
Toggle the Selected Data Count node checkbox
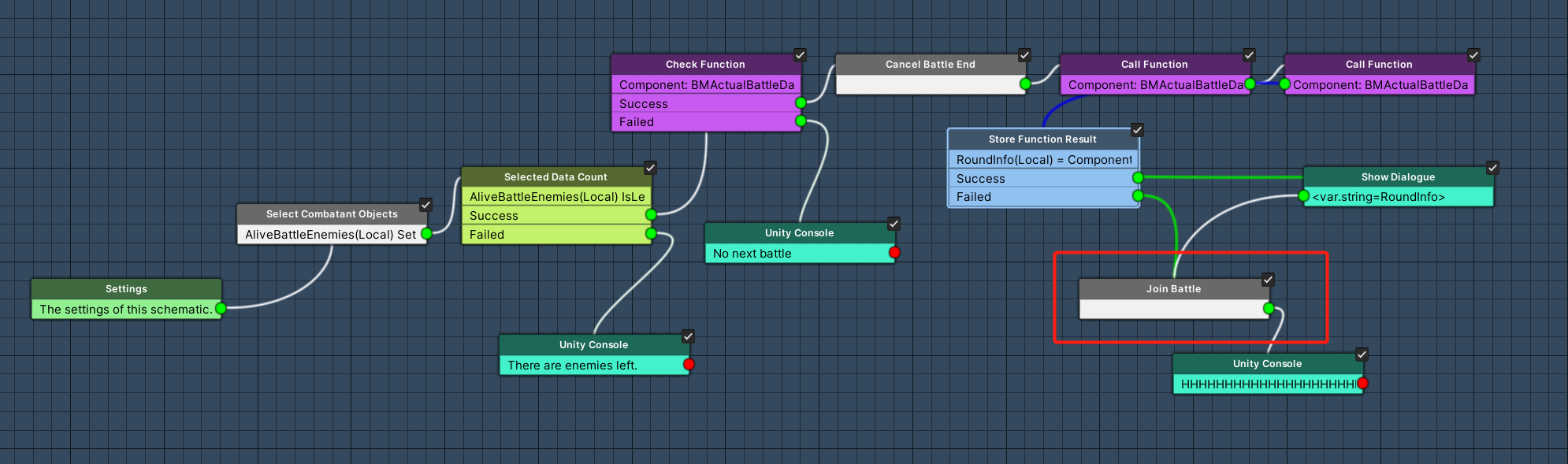point(650,168)
